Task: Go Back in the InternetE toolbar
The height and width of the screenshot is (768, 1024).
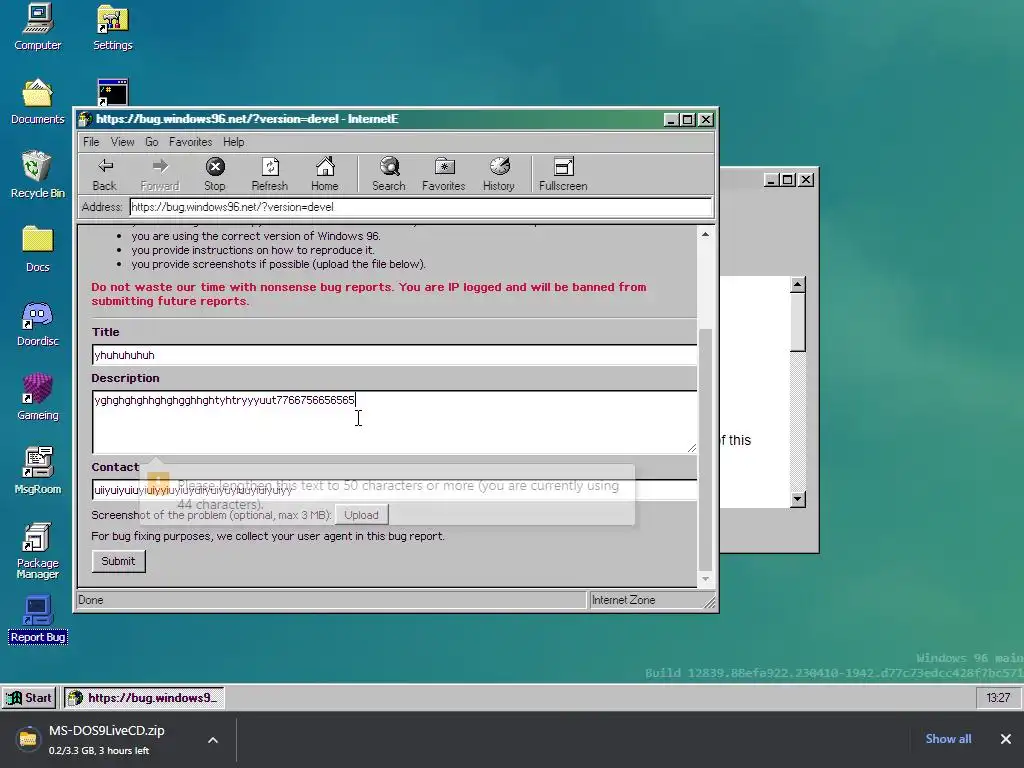Action: click(x=104, y=174)
